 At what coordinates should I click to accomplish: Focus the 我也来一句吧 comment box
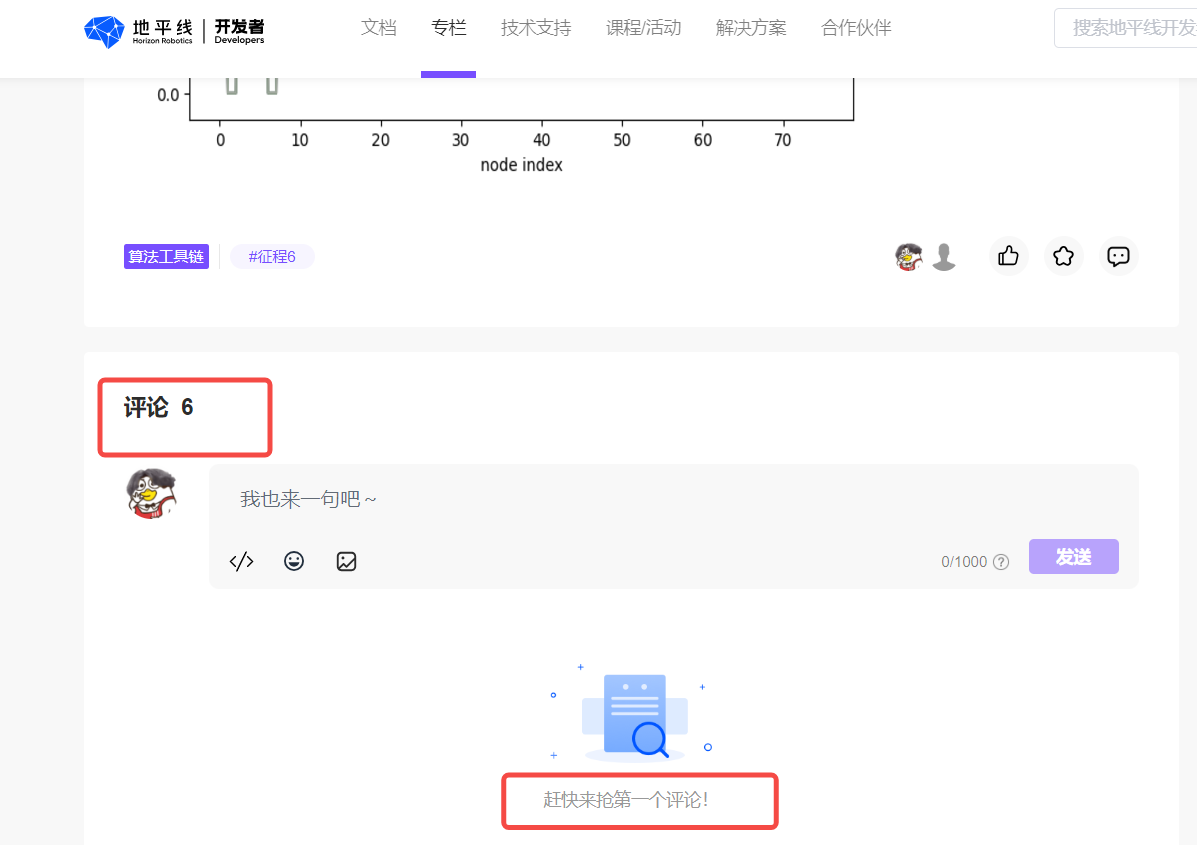point(670,499)
